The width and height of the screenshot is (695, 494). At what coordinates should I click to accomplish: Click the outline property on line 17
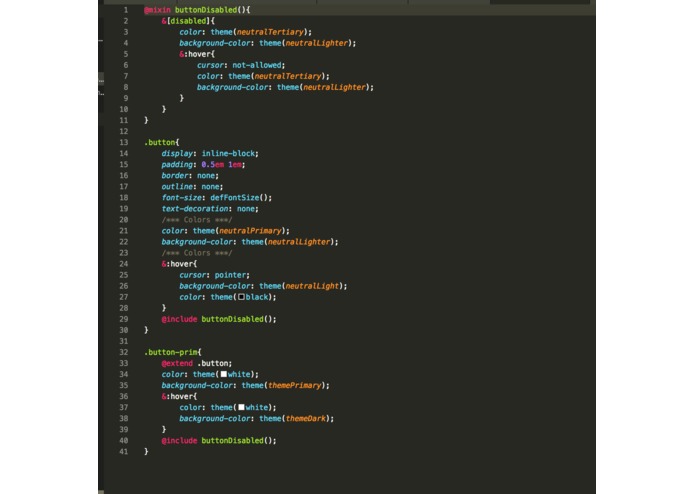[x=177, y=187]
